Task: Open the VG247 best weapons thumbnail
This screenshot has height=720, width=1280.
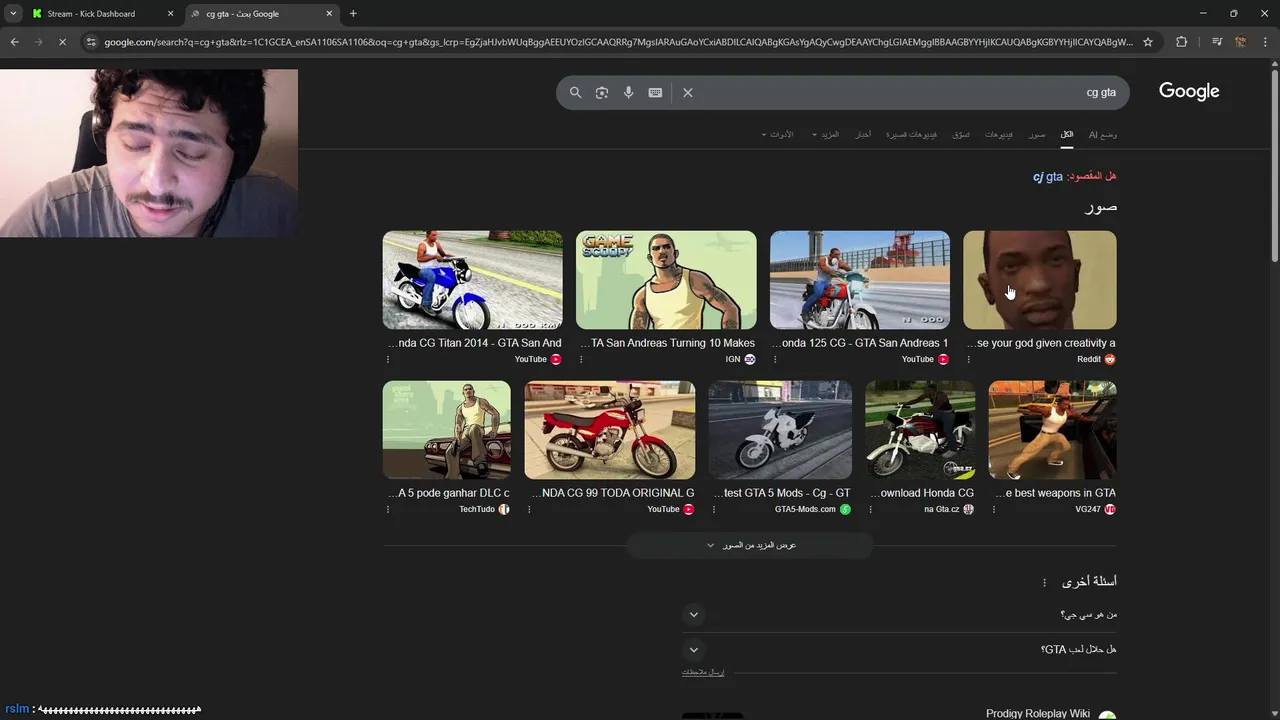Action: click(x=1052, y=430)
